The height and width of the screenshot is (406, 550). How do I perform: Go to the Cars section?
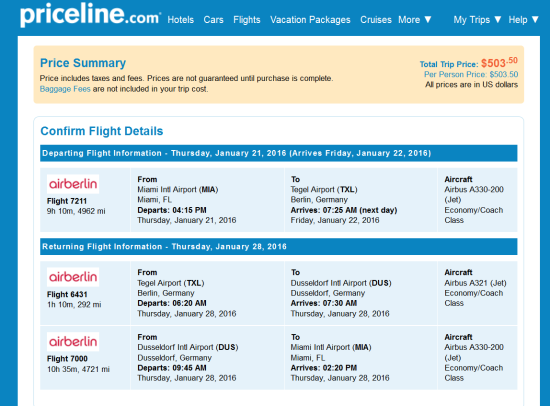[213, 20]
